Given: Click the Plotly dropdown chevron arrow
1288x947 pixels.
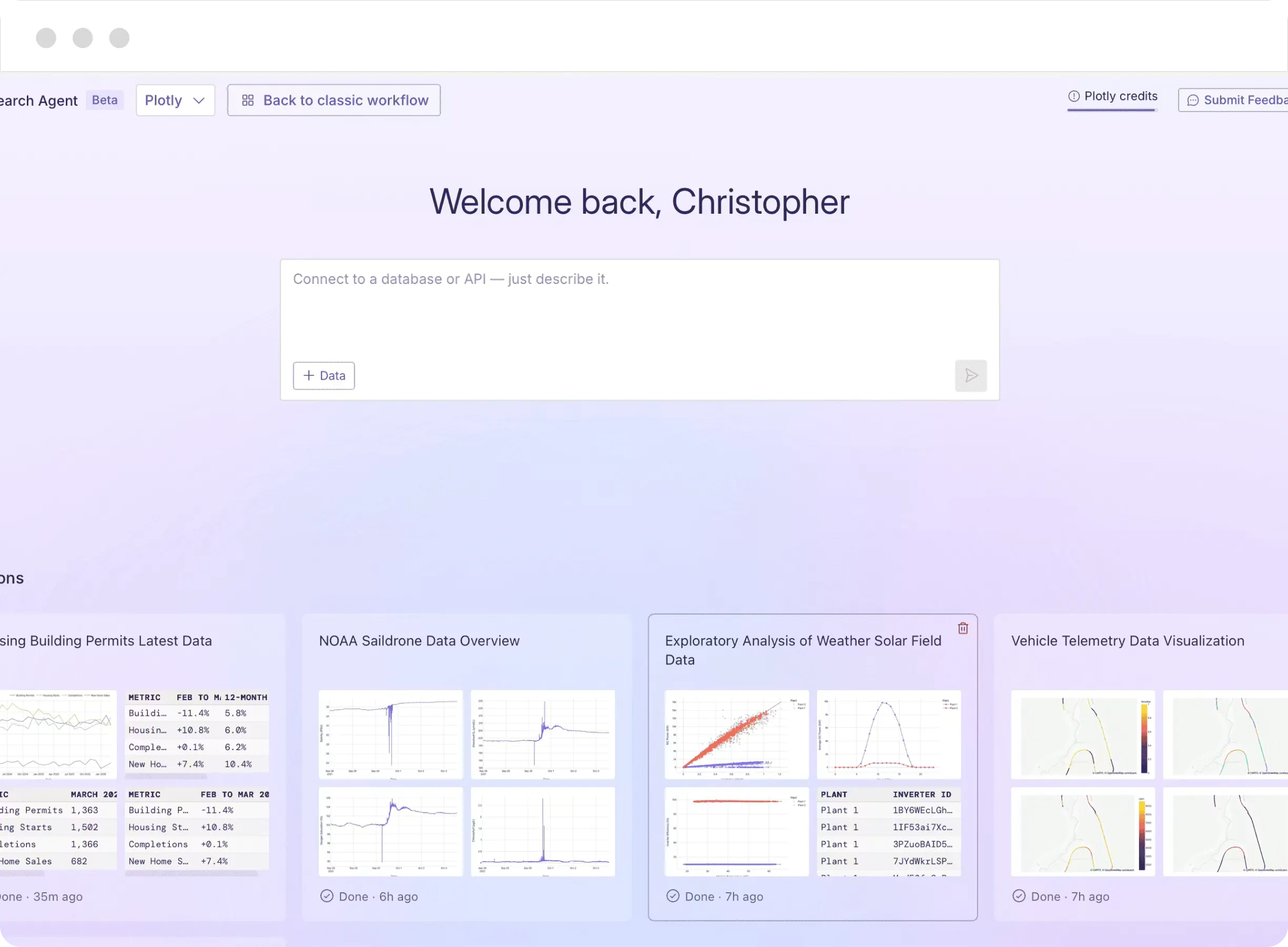Looking at the screenshot, I should 199,101.
